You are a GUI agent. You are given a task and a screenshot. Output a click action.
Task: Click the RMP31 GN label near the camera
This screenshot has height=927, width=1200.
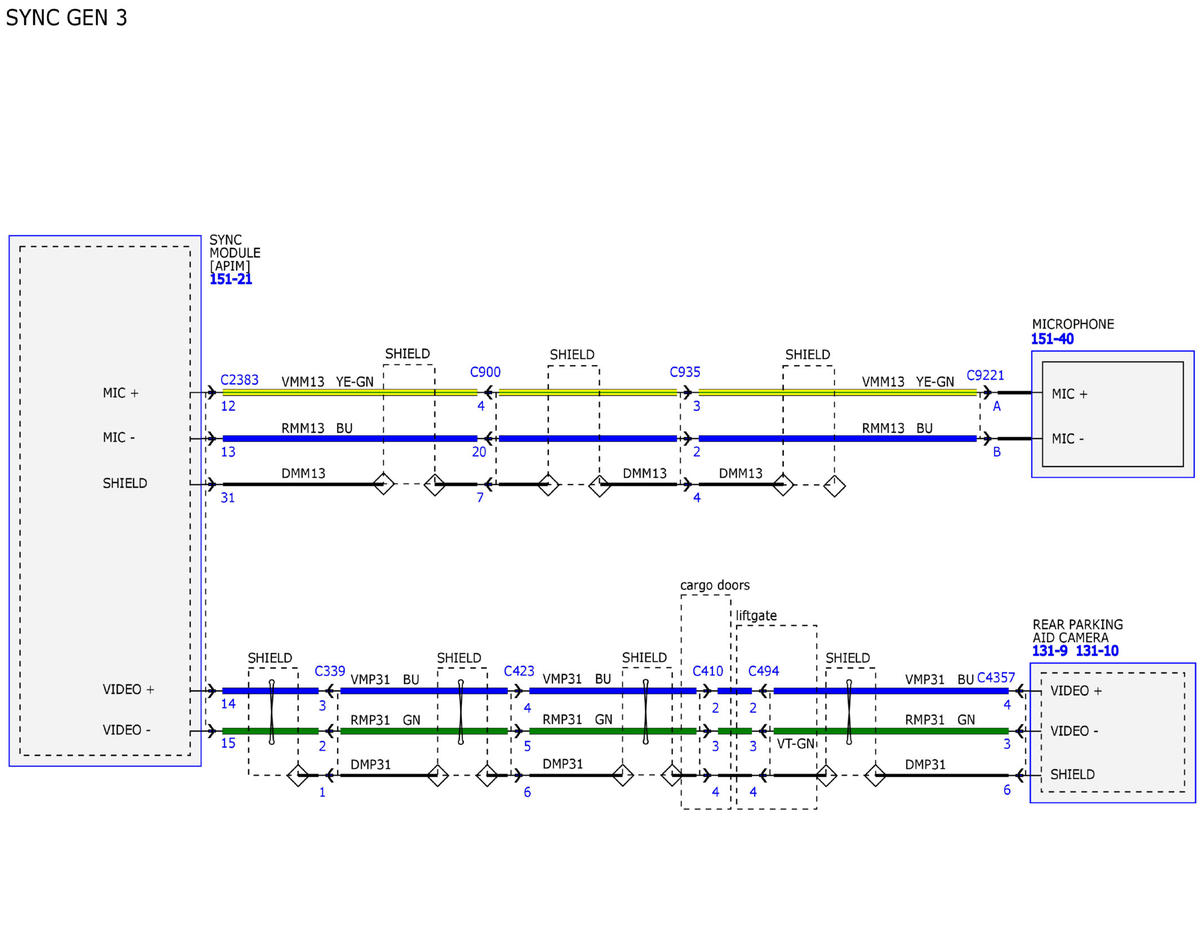(x=940, y=719)
